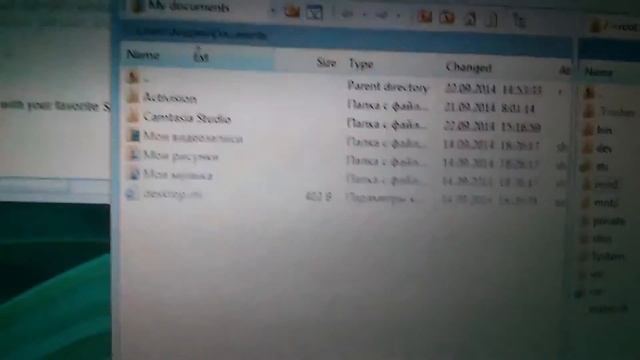Click the parent directory toolbar icon
The width and height of the screenshot is (640, 360).
(x=424, y=16)
